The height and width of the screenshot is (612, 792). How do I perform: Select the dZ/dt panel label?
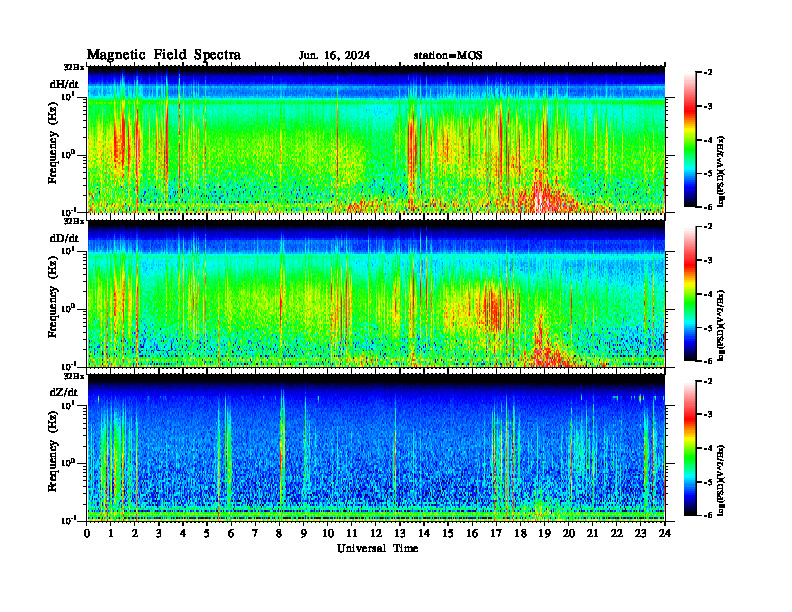click(x=64, y=392)
